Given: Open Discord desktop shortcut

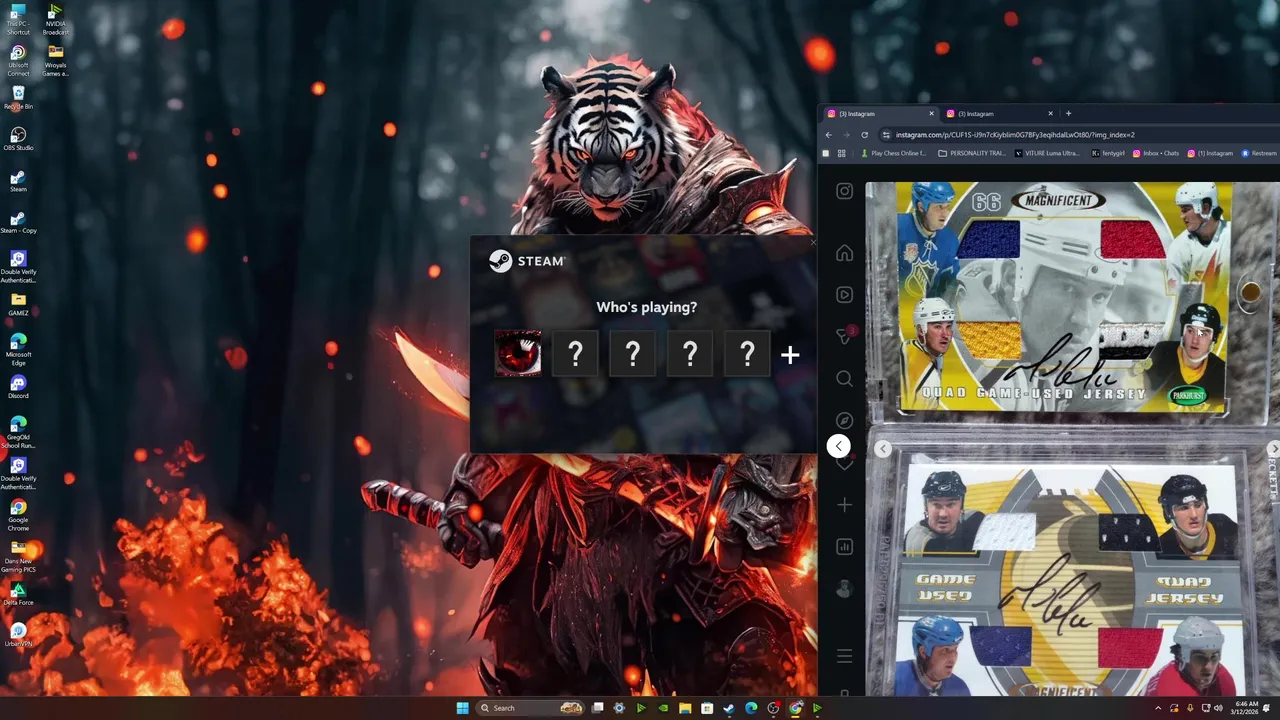Looking at the screenshot, I should pyautogui.click(x=18, y=387).
